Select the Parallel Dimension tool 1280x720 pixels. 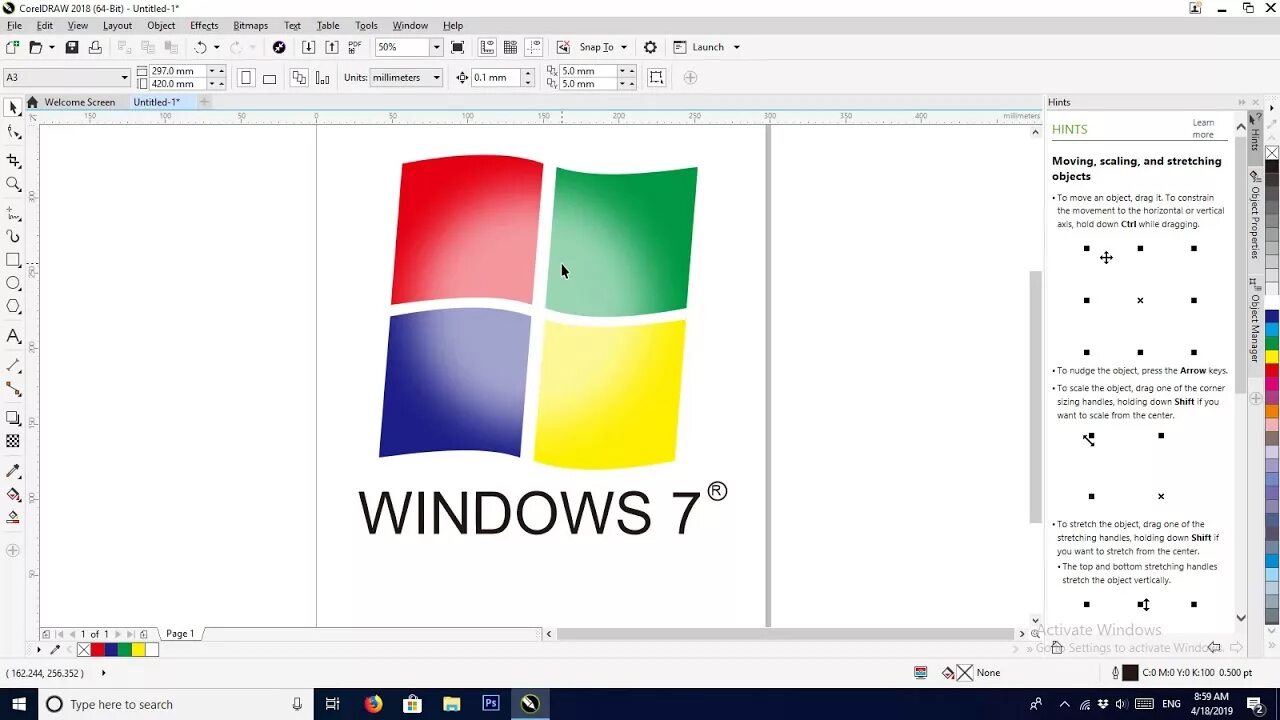pos(13,366)
